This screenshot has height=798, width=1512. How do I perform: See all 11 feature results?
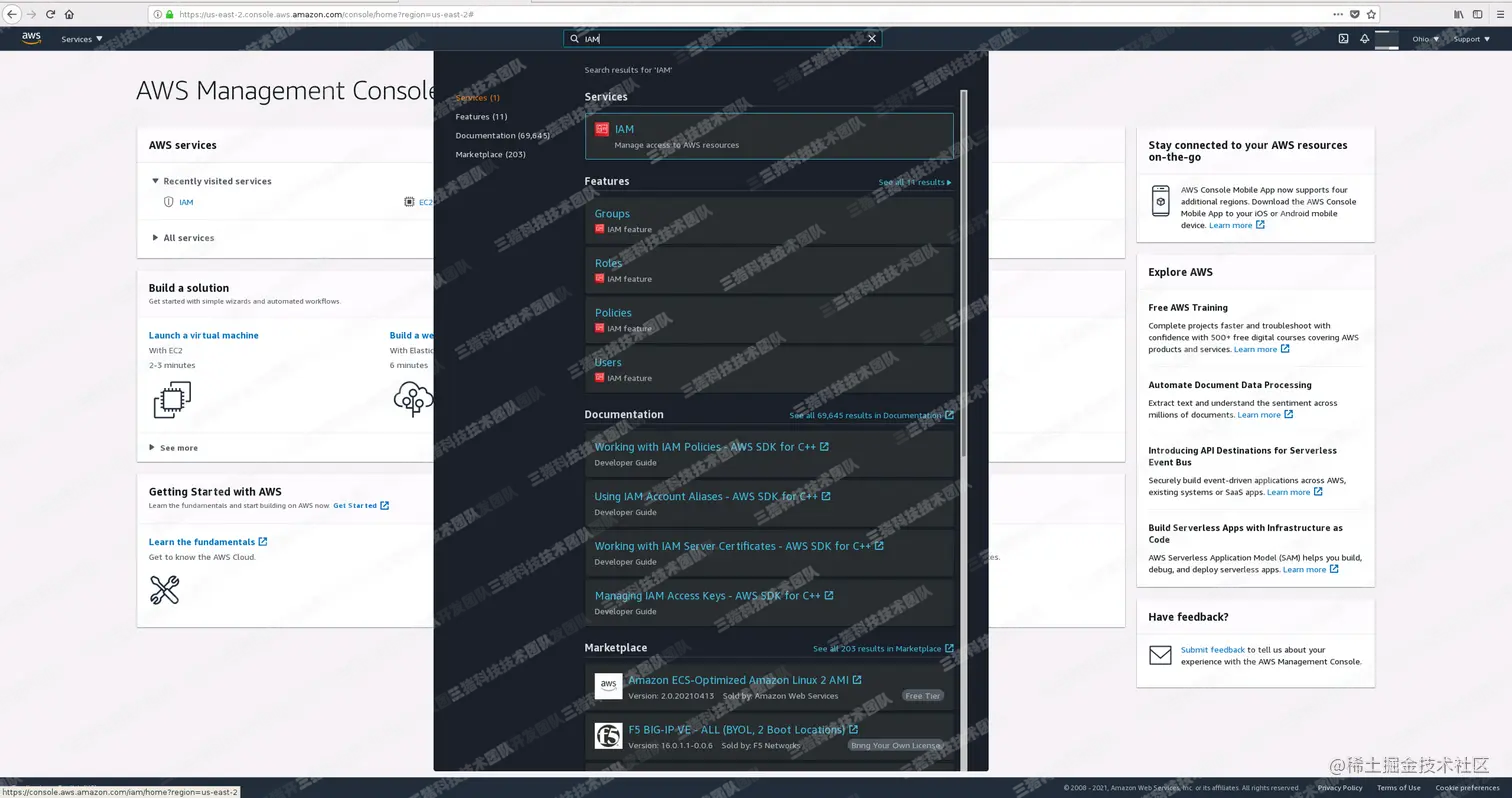tap(914, 182)
